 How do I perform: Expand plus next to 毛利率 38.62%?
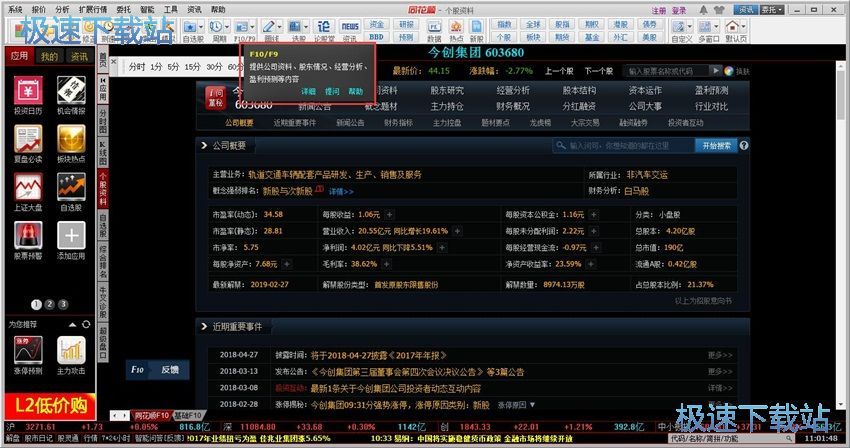click(387, 264)
